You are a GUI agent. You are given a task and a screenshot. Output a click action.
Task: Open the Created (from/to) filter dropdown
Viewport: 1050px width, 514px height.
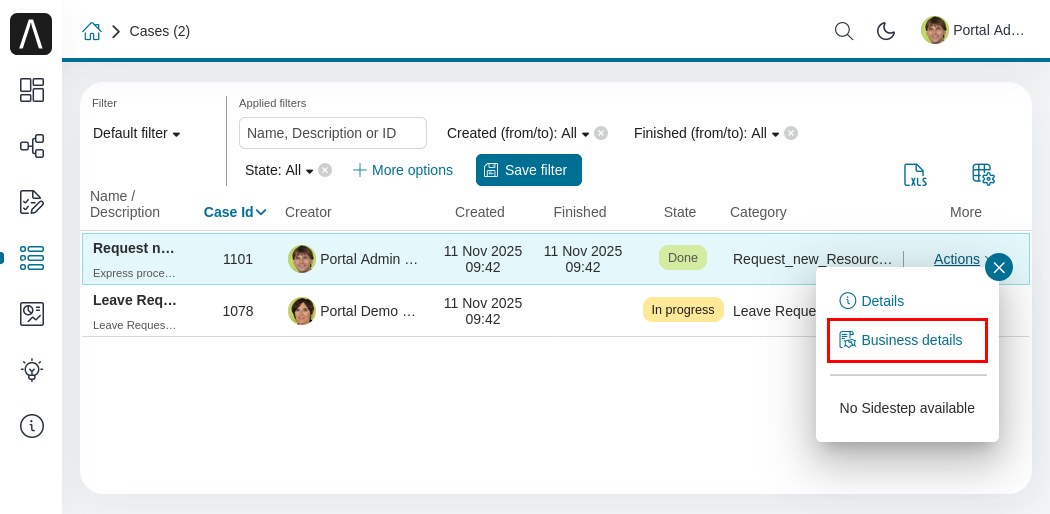518,133
